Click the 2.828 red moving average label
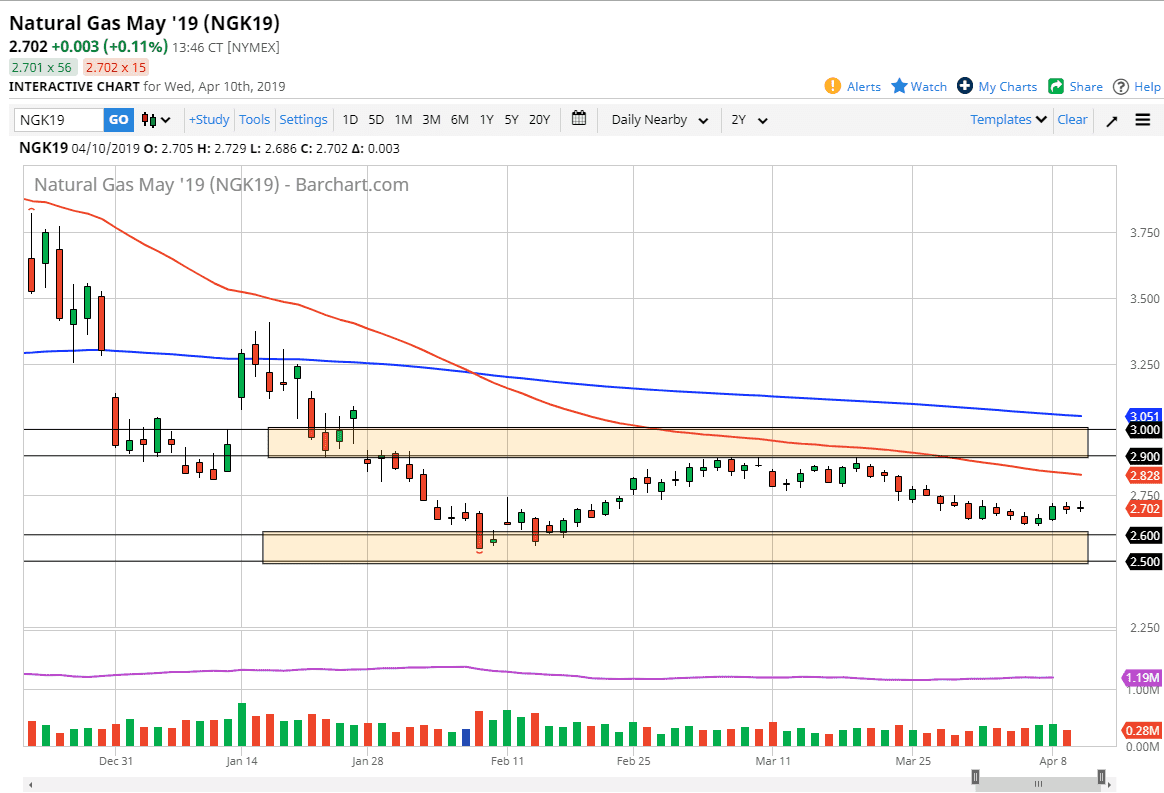Screen dimensions: 1164x793 tap(1144, 475)
